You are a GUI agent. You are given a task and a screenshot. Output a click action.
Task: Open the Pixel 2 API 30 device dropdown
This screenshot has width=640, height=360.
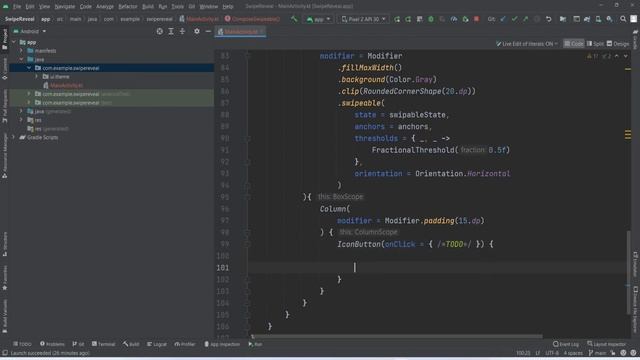click(363, 19)
